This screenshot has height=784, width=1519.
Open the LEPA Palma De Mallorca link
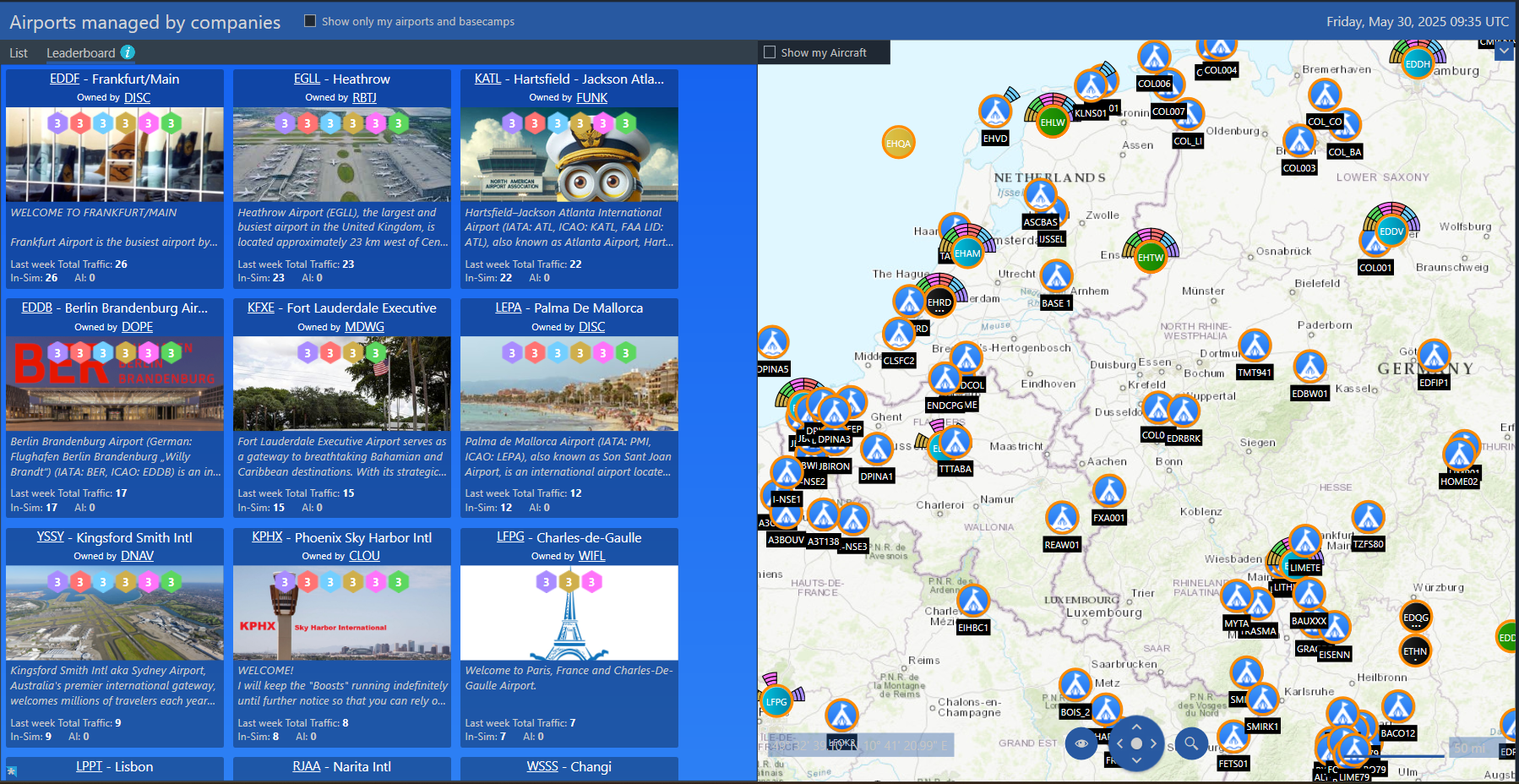coord(509,308)
